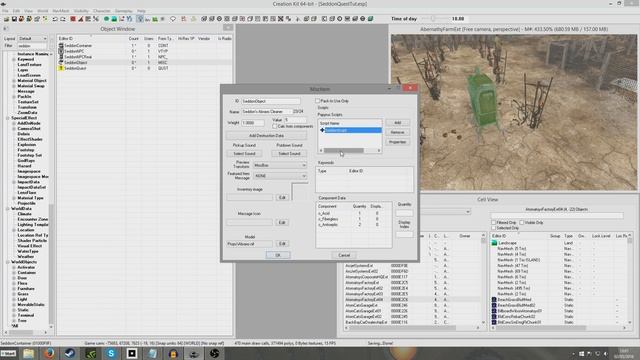
Task: Click SeddonQuest yellow icon in Object Window
Action: [61, 68]
